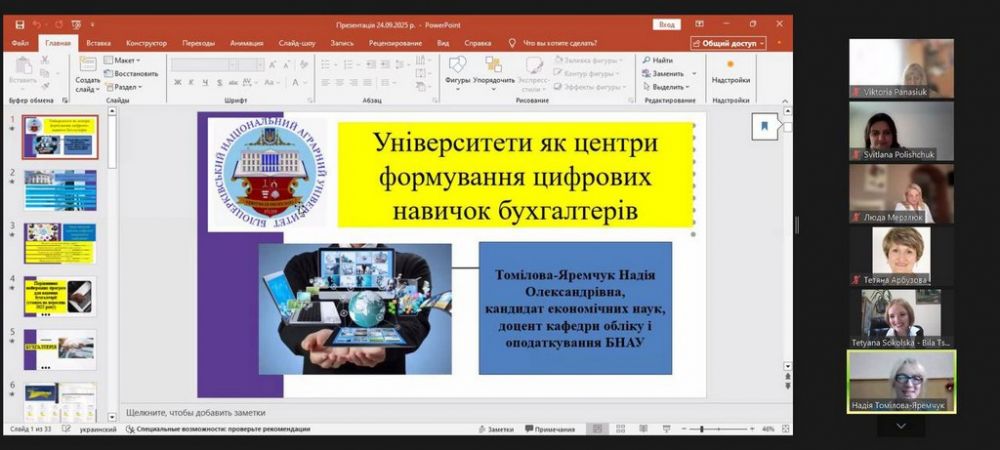Click the Sign in (Вход) button
The height and width of the screenshot is (450, 1000).
(666, 24)
